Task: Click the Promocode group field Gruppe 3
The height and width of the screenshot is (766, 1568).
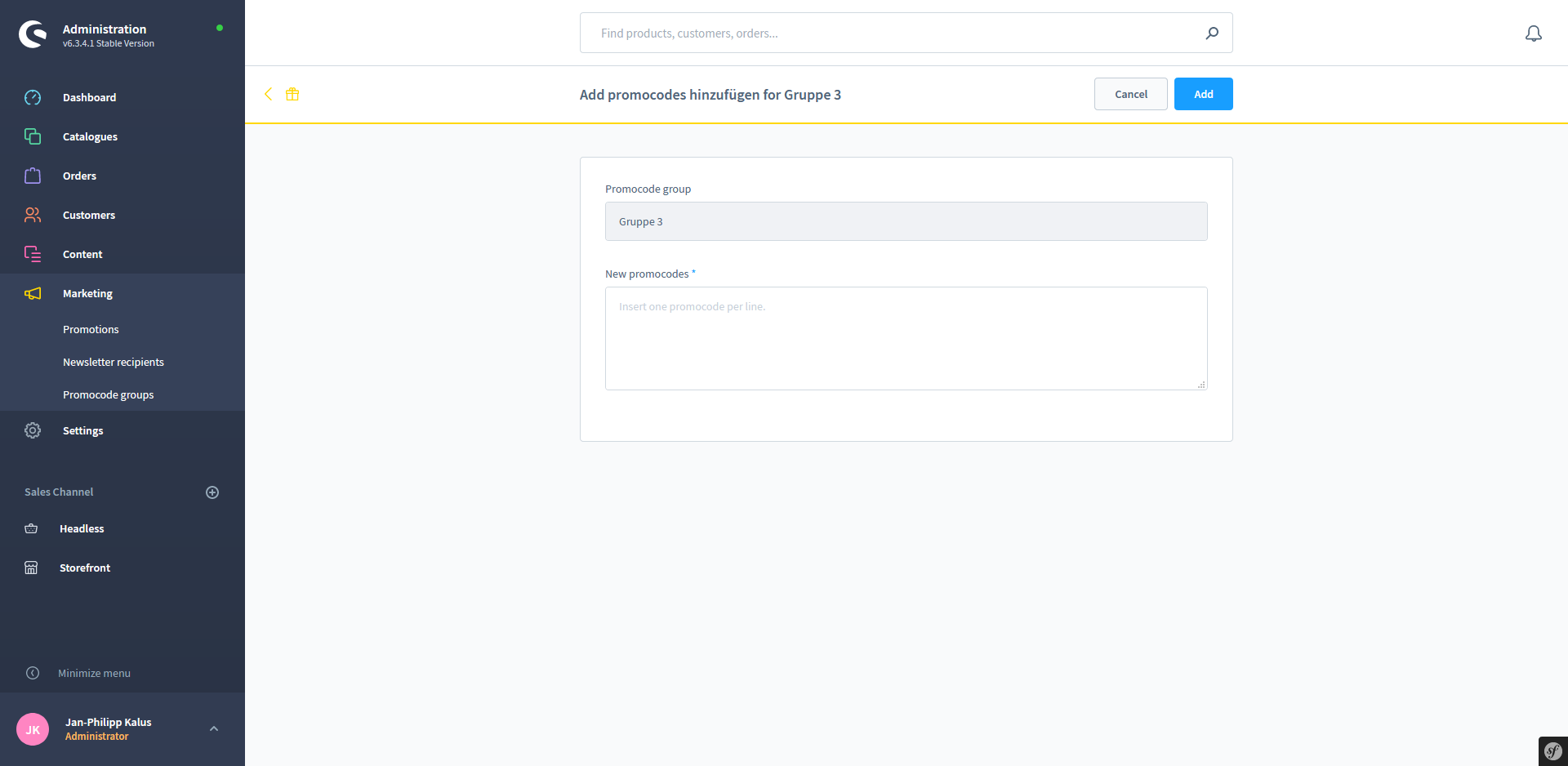Action: [906, 221]
